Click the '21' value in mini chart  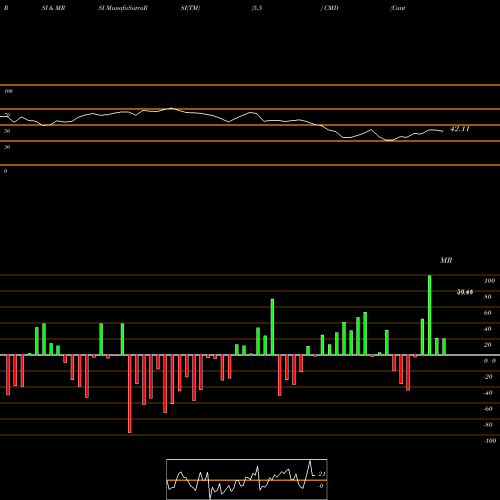[x=321, y=474]
